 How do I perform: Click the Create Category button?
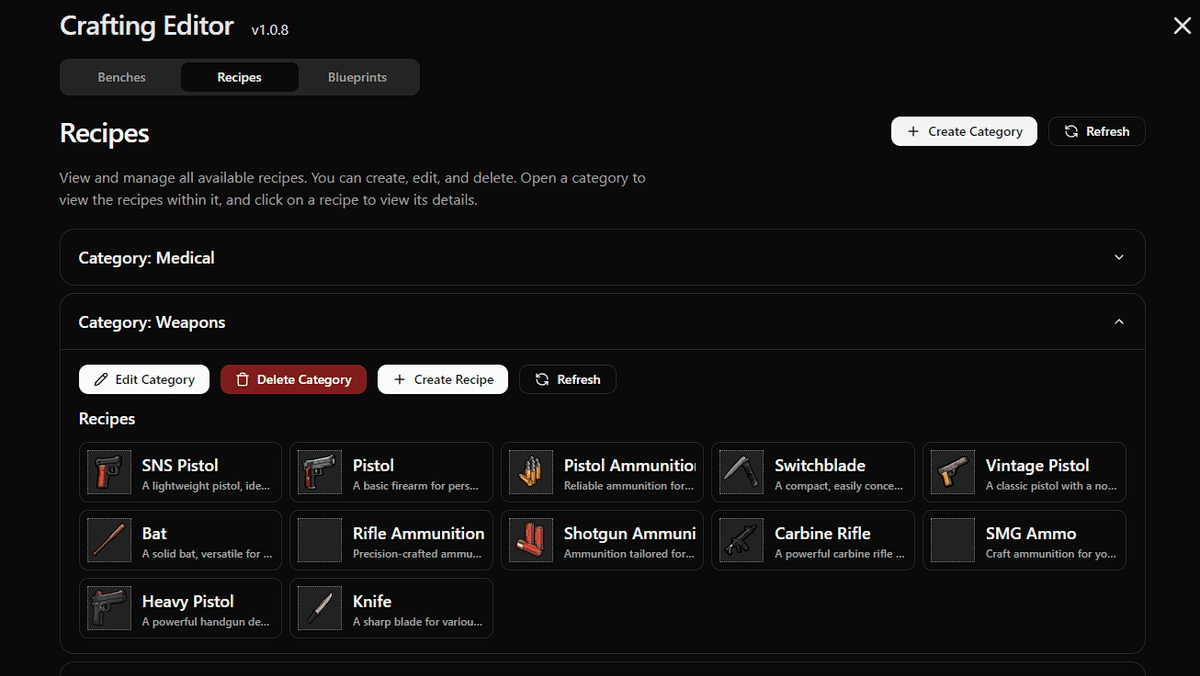click(963, 131)
